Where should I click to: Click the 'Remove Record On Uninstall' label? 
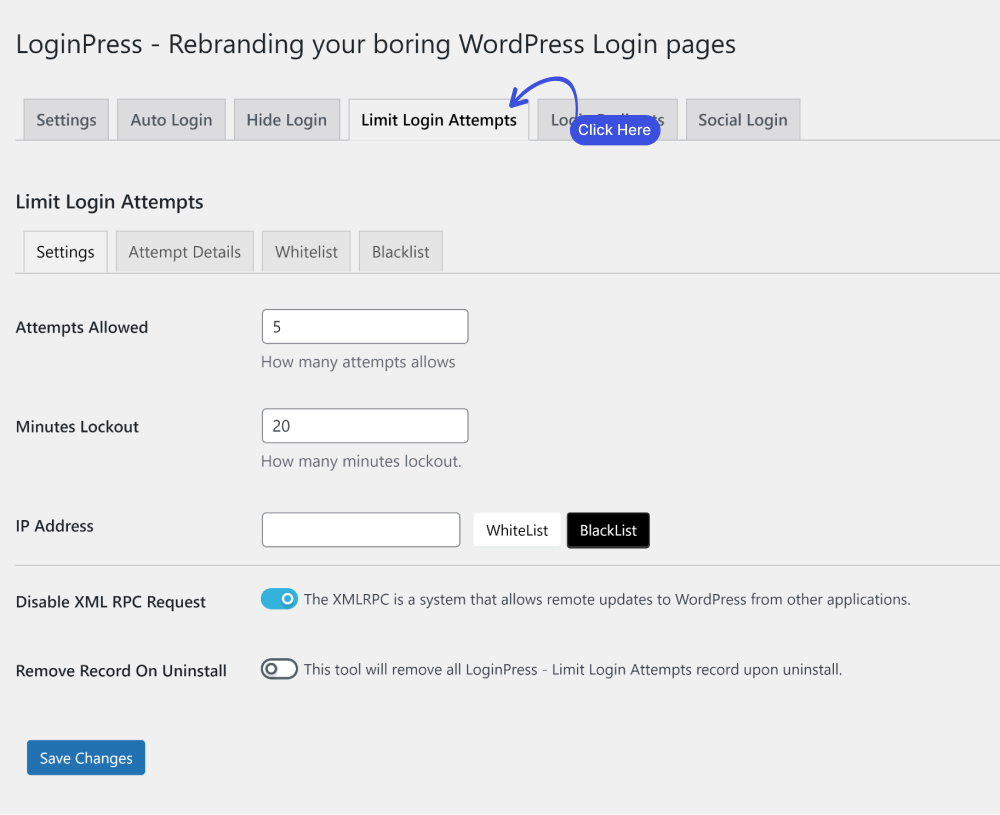[121, 671]
